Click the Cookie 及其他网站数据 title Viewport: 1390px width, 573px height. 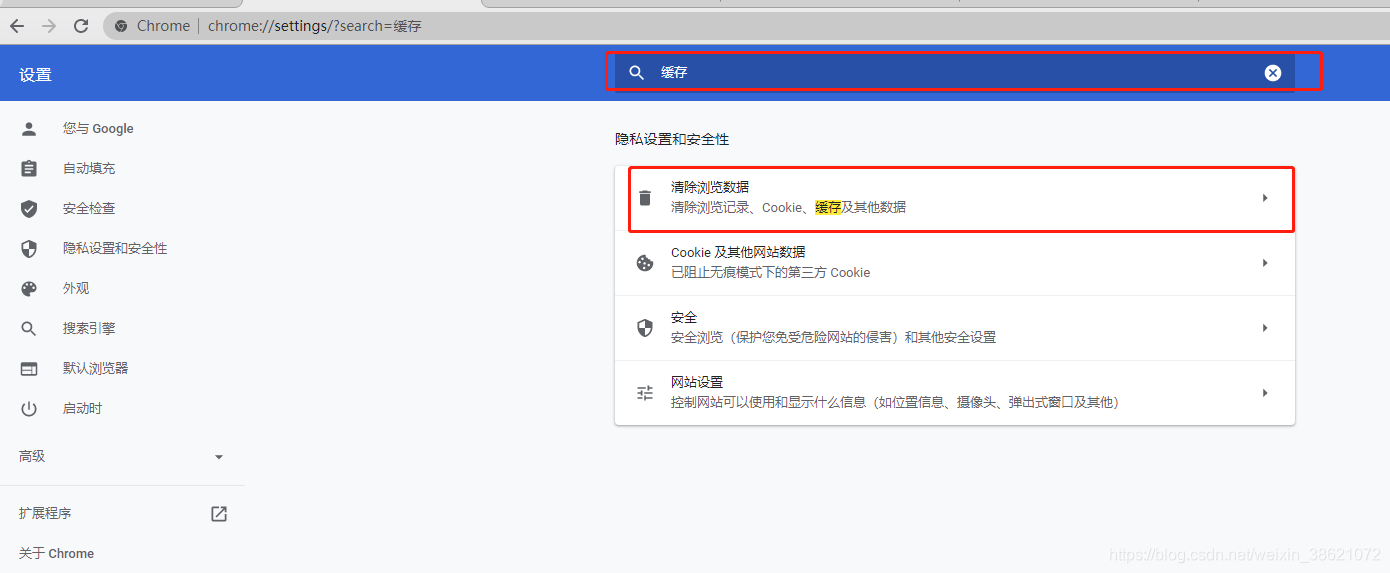pos(738,252)
